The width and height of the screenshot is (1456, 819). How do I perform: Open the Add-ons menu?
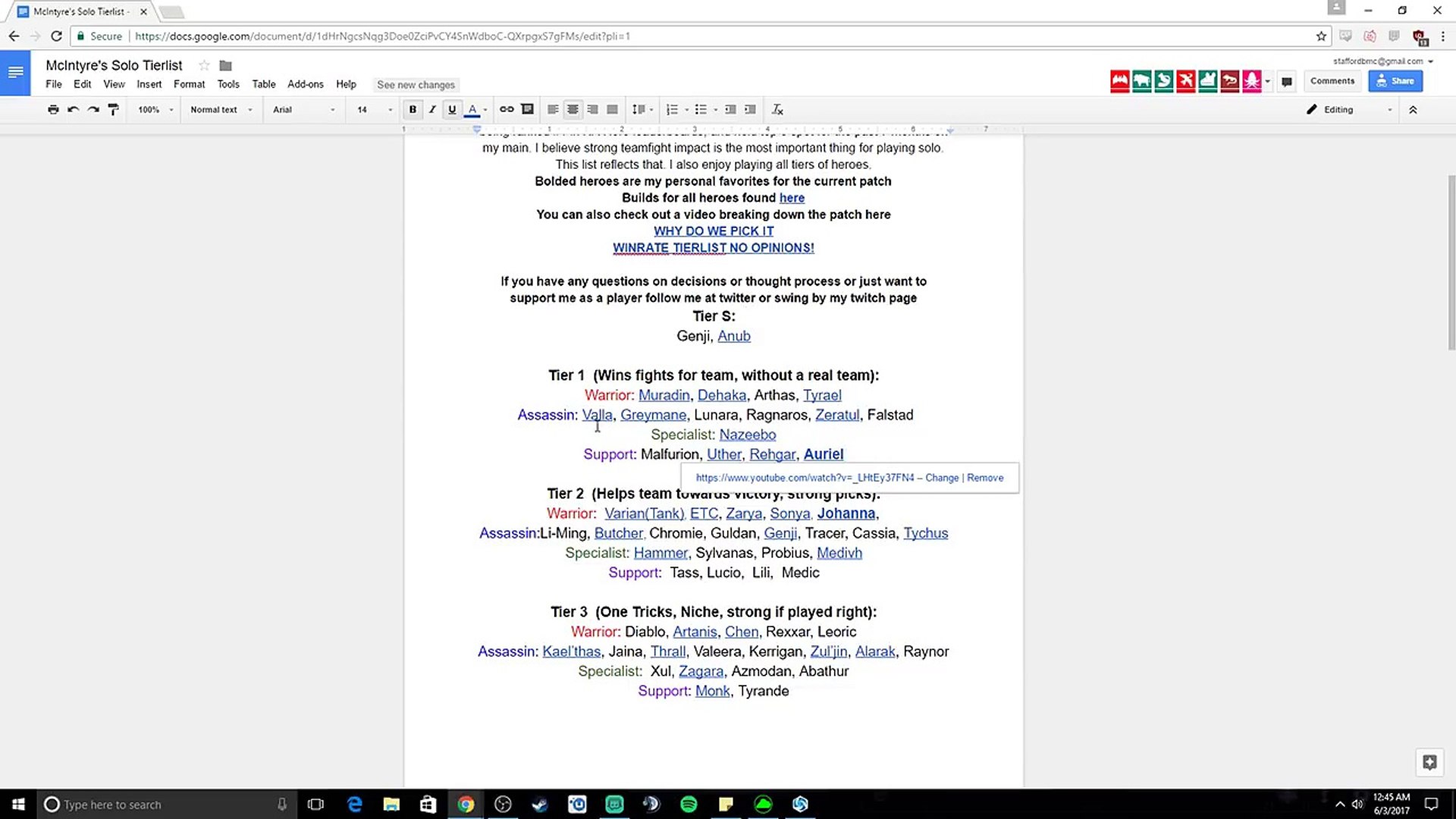coord(305,84)
